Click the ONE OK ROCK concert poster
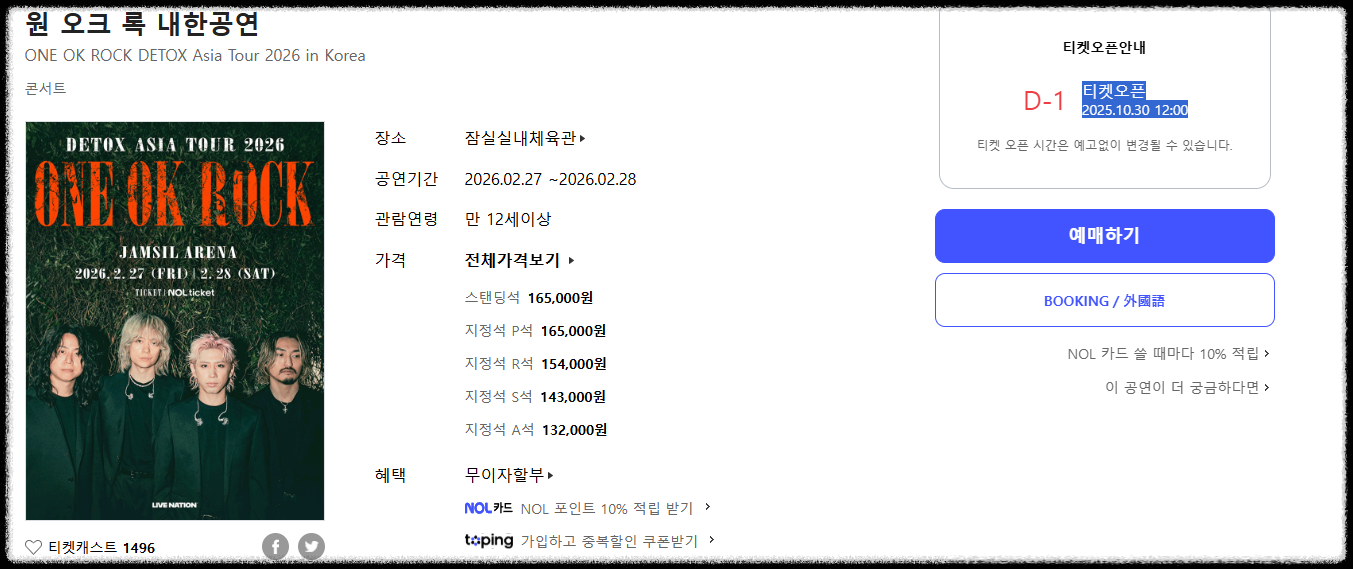This screenshot has width=1353, height=569. click(175, 321)
